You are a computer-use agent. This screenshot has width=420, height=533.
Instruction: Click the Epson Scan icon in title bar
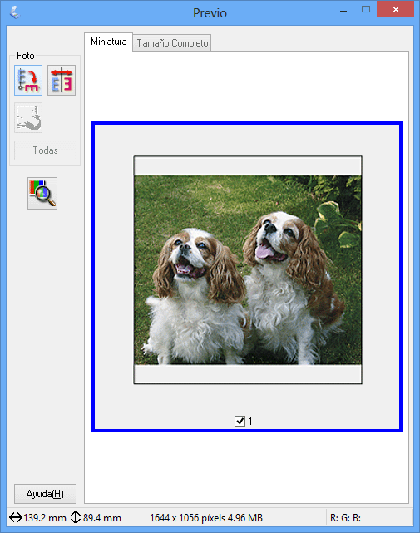click(x=15, y=13)
